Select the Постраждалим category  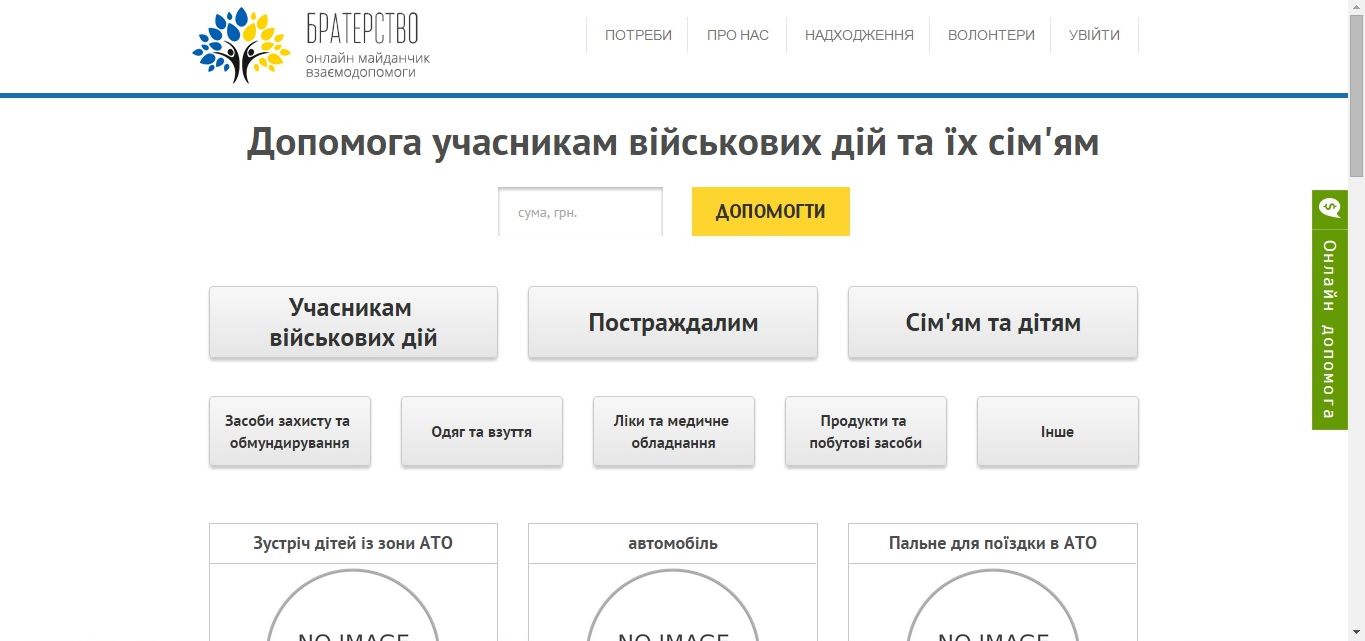click(x=672, y=322)
